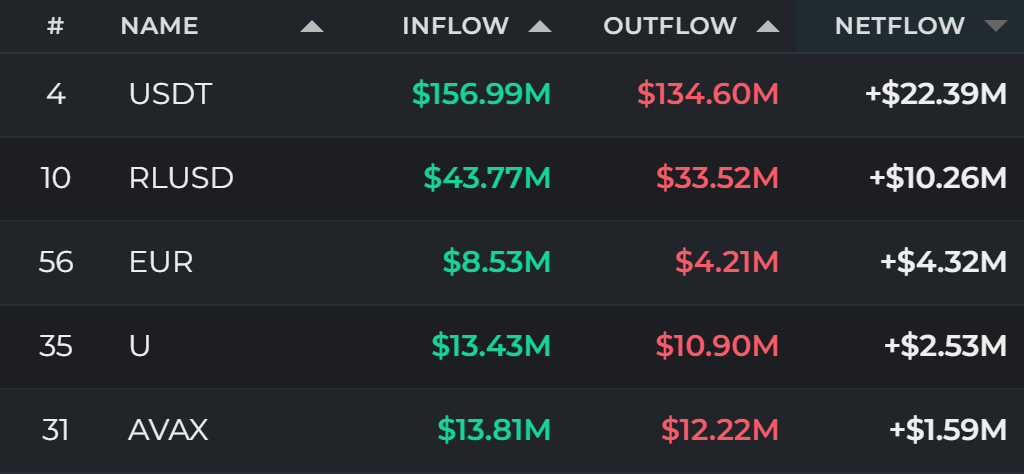The height and width of the screenshot is (474, 1024).
Task: Select AVAX outflow value $12.22M
Action: [x=720, y=430]
